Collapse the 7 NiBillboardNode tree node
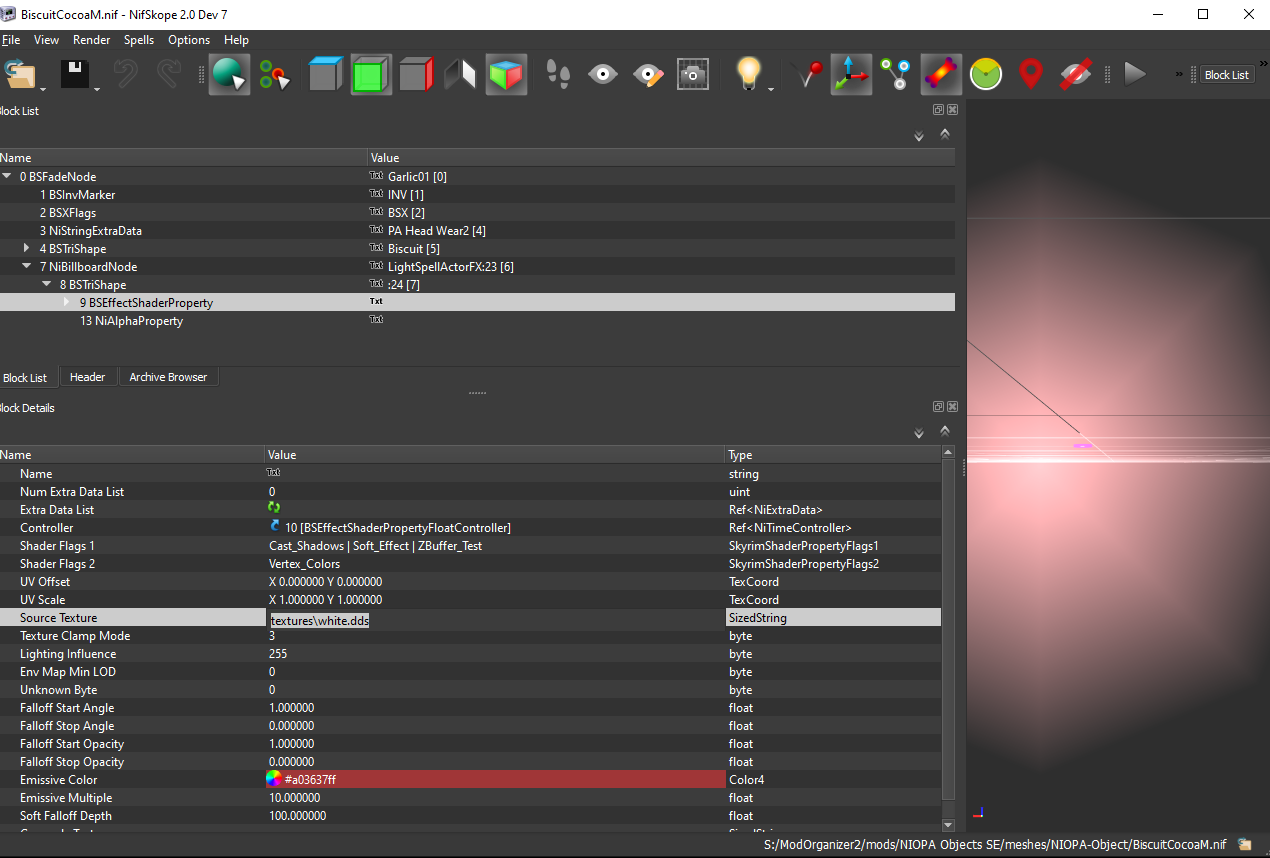 (28, 267)
